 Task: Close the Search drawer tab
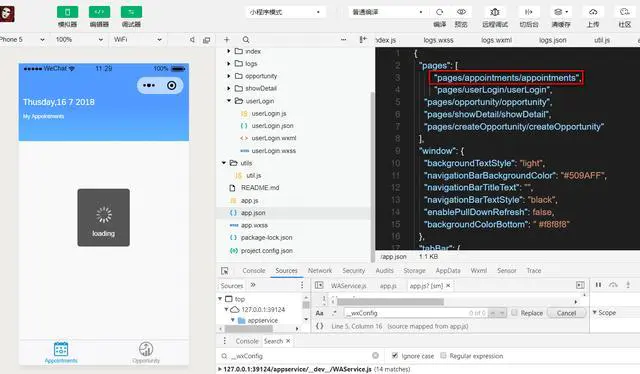[x=288, y=341]
